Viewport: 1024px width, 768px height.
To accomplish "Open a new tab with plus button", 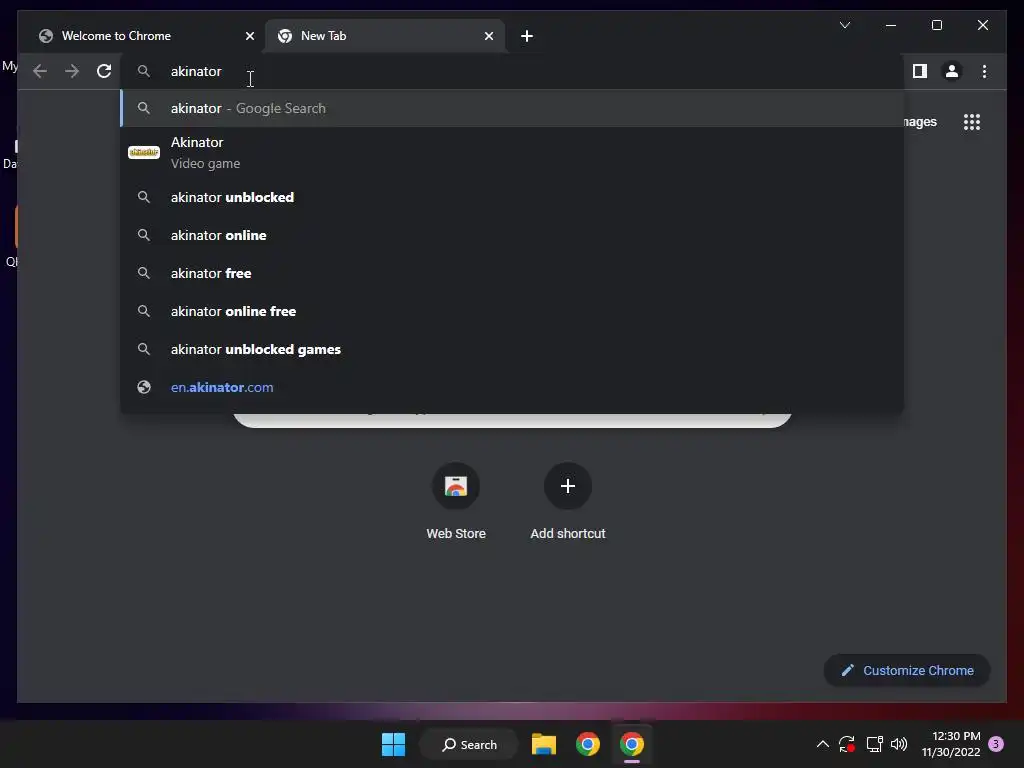I will coord(527,36).
